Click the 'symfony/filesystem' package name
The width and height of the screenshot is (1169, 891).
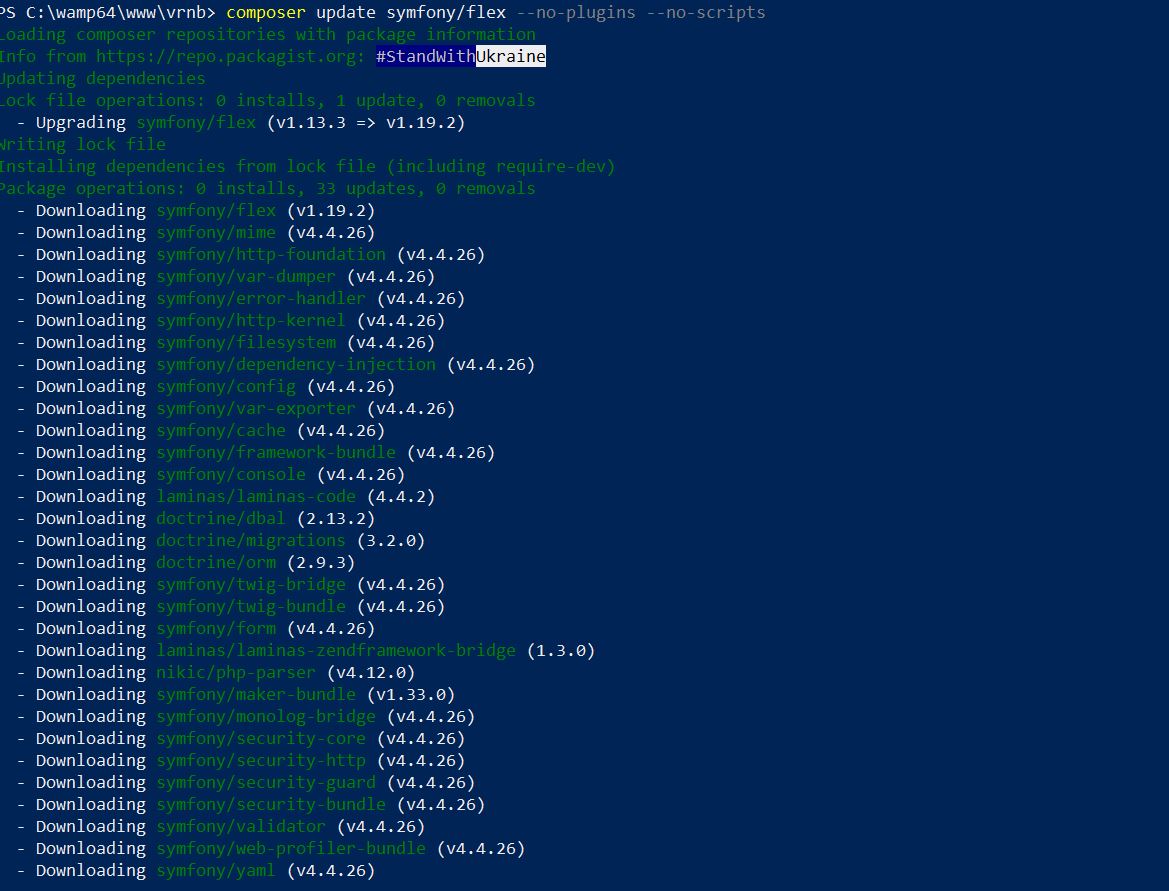click(246, 342)
